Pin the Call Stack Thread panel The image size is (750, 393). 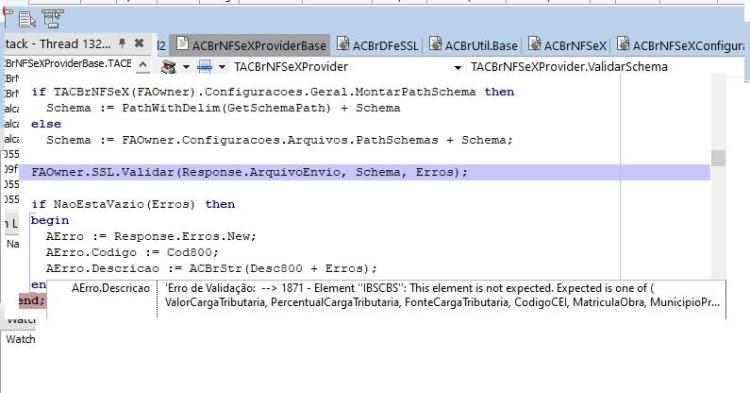(x=122, y=43)
